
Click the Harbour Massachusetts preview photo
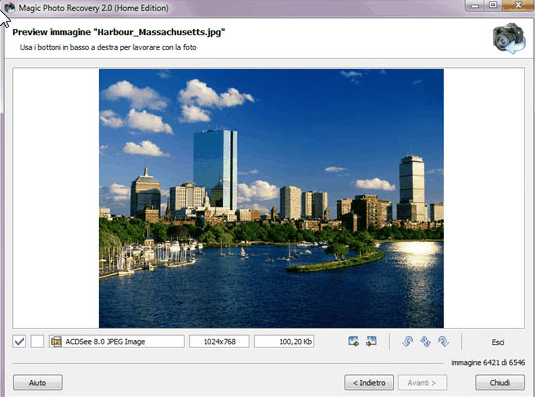point(271,198)
